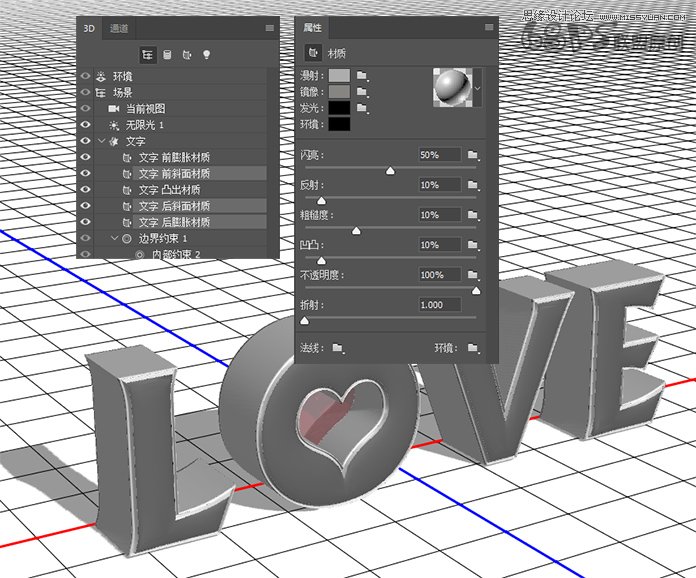This screenshot has height=578, width=696.
Task: Open the 凹凸 texture folder menu
Action: click(x=473, y=245)
